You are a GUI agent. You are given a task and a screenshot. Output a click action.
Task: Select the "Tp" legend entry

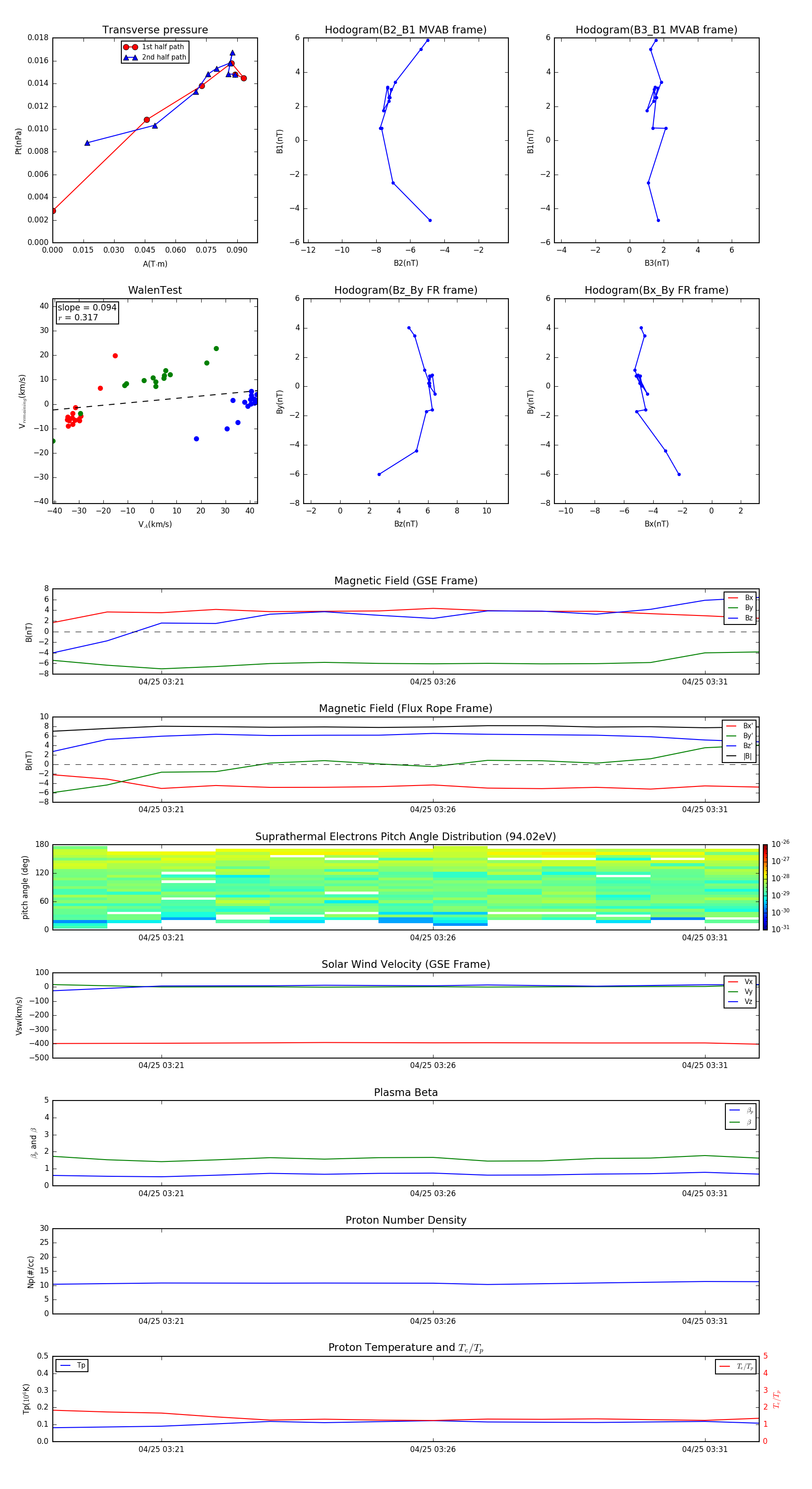tap(72, 1365)
